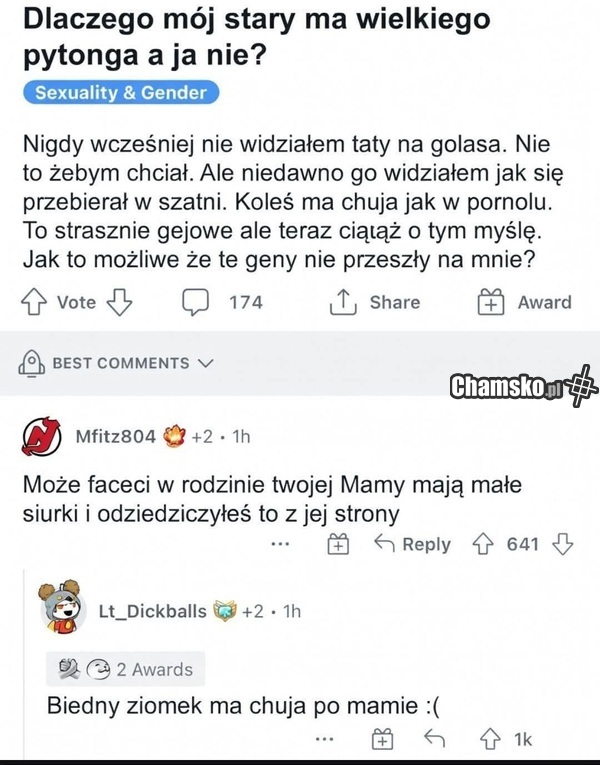Upvote the Lt_Dickballs comment

coord(489,740)
